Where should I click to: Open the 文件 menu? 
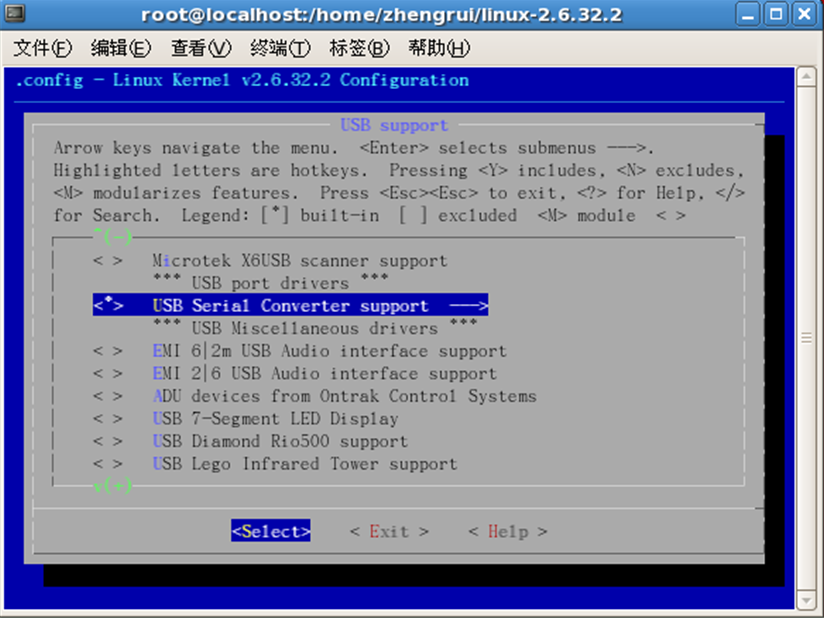(x=42, y=47)
